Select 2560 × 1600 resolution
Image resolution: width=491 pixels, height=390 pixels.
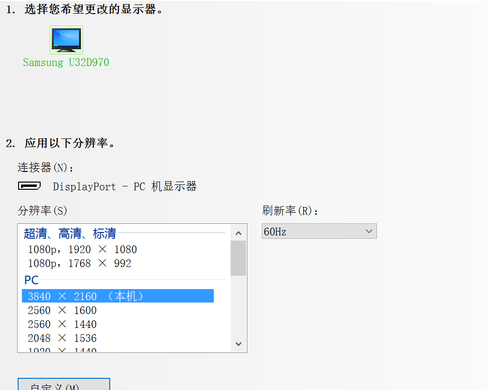[62, 310]
